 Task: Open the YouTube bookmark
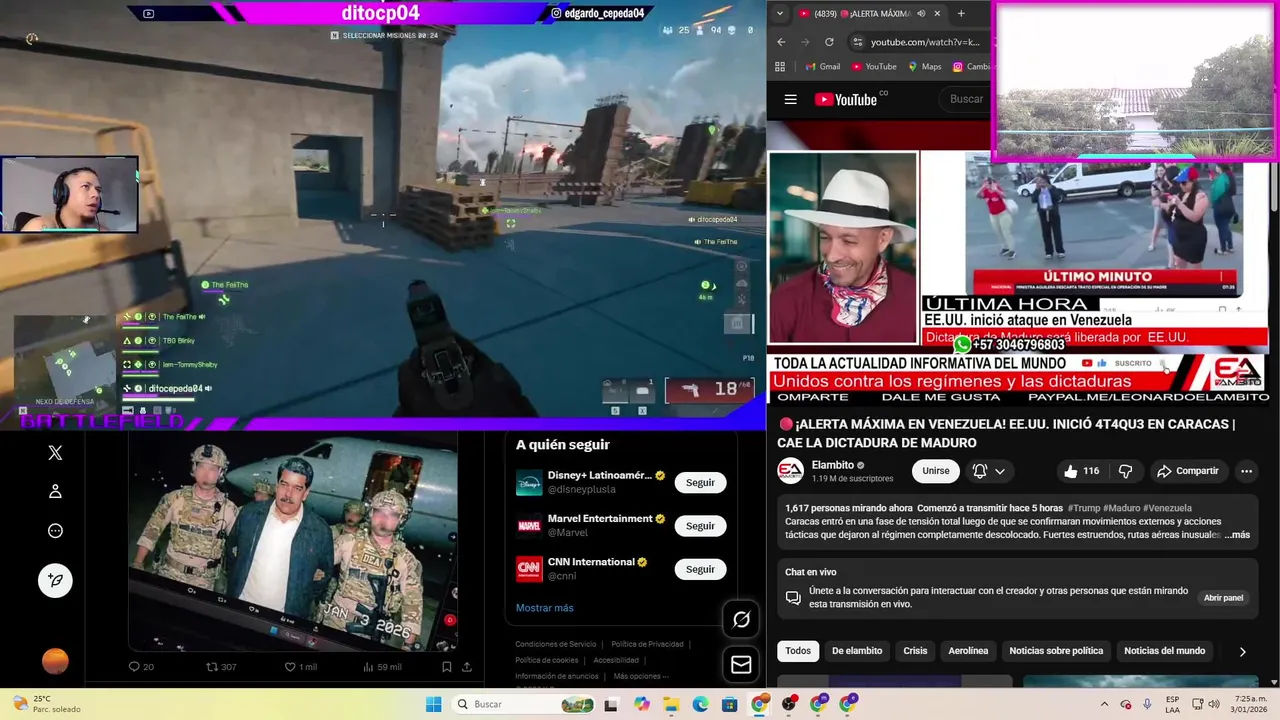click(873, 67)
